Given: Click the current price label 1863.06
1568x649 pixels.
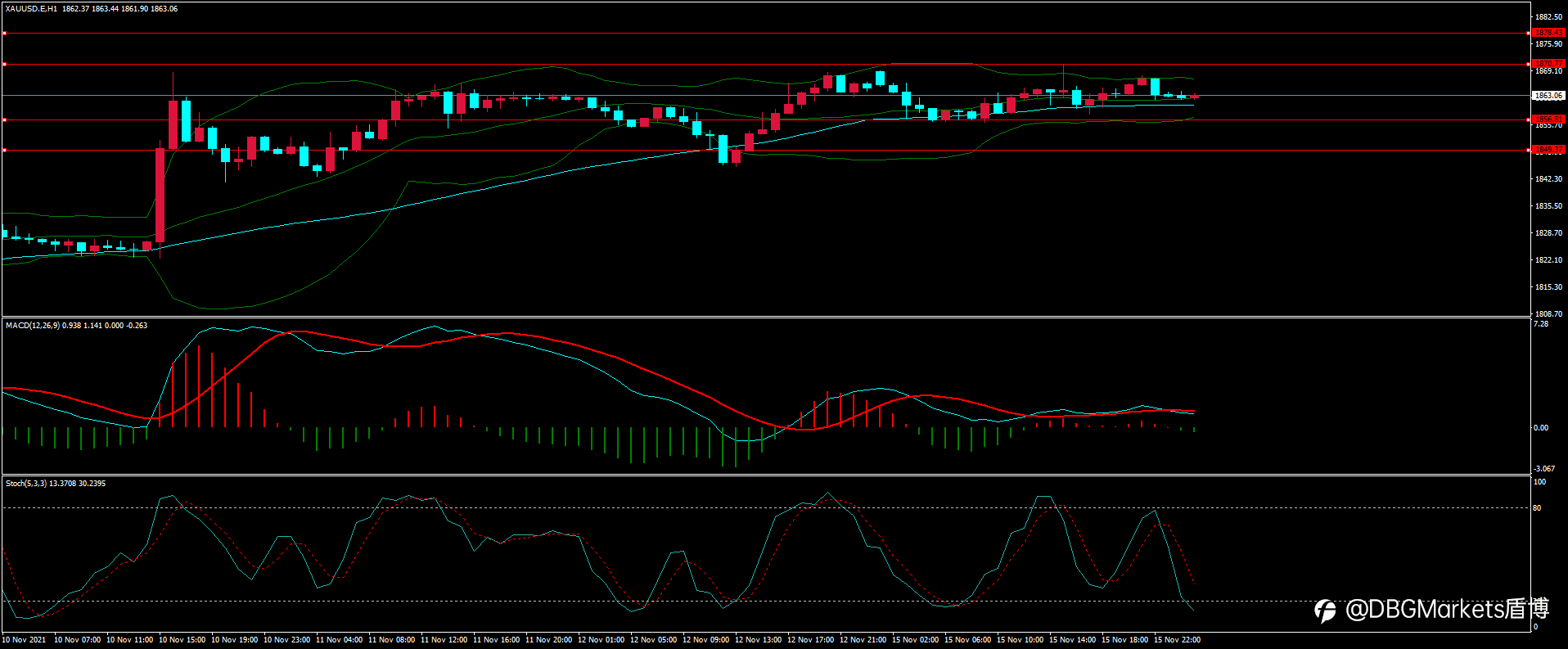Looking at the screenshot, I should 1548,96.
